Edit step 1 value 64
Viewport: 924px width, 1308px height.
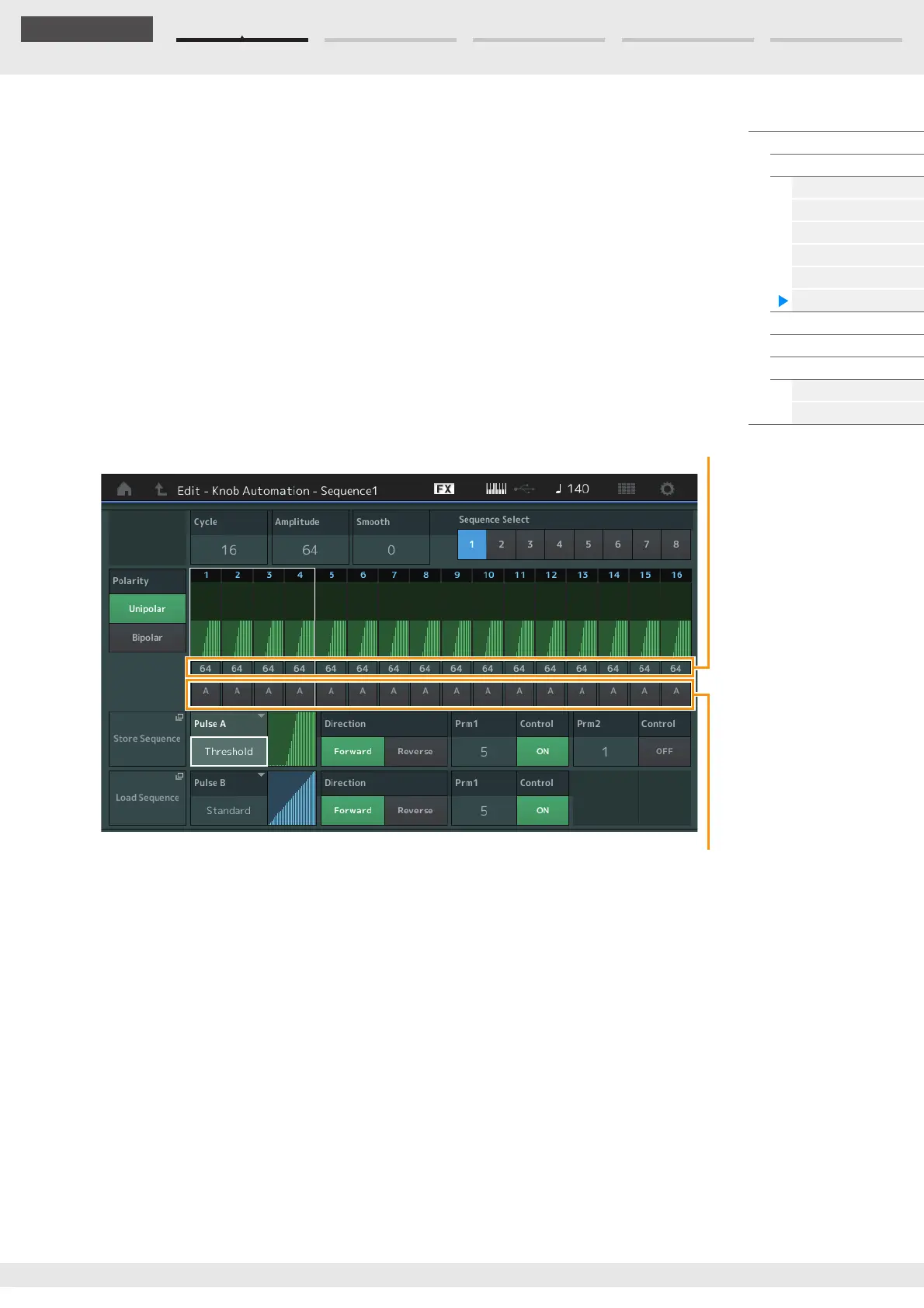(206, 668)
